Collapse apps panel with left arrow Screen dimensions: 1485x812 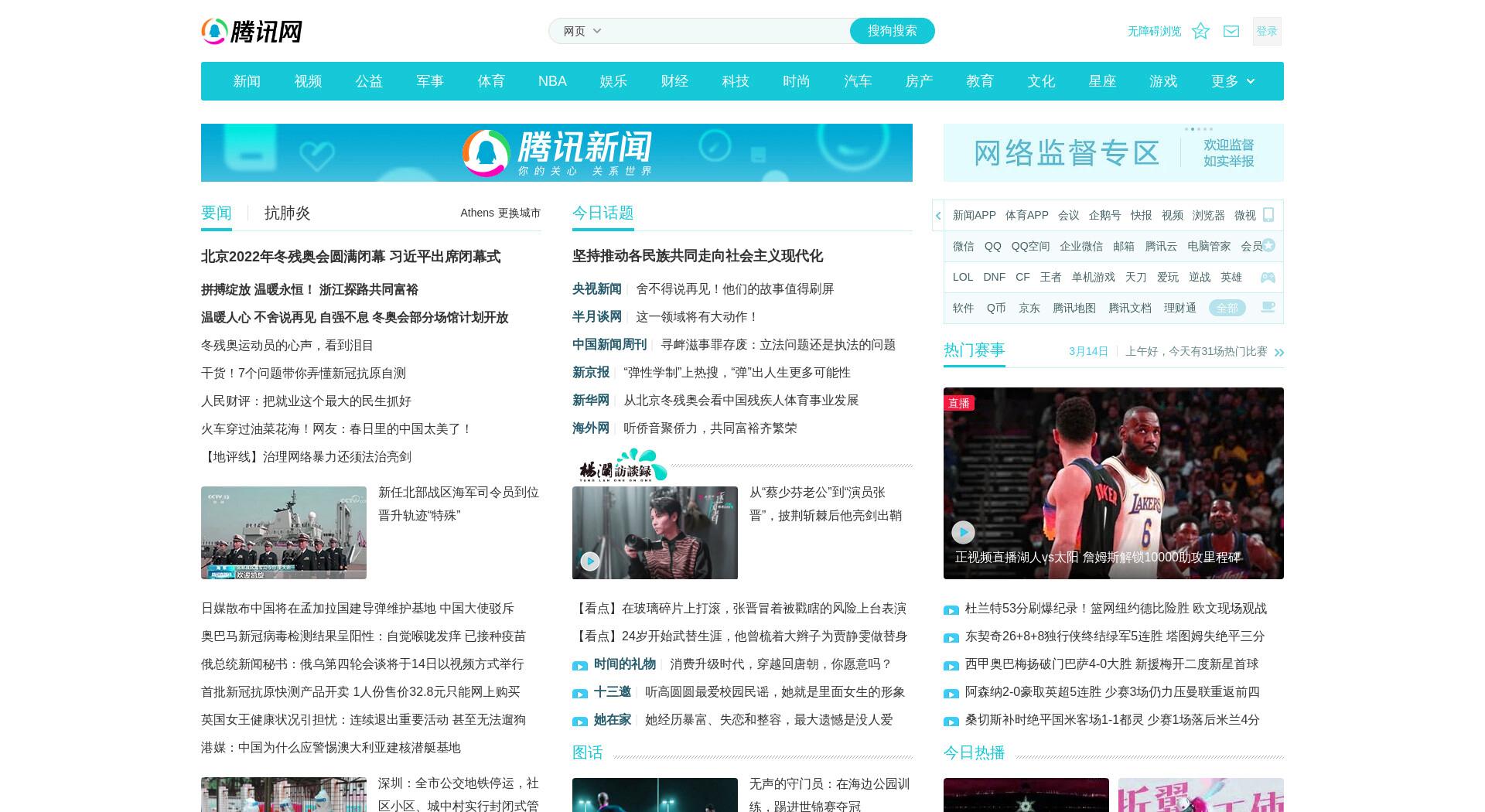coord(938,216)
